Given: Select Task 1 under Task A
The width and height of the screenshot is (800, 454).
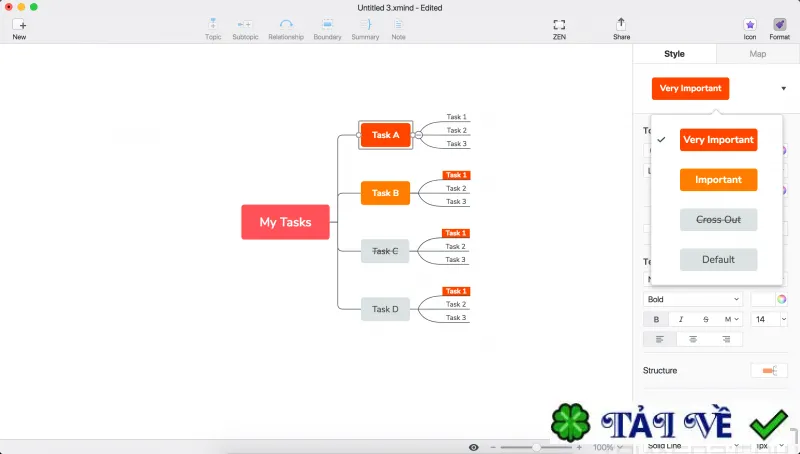Looking at the screenshot, I should click(x=457, y=117).
